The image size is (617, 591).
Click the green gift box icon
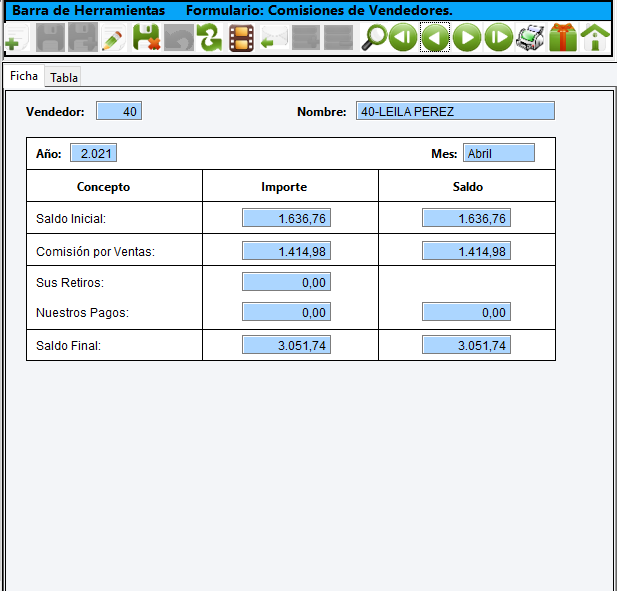click(563, 38)
